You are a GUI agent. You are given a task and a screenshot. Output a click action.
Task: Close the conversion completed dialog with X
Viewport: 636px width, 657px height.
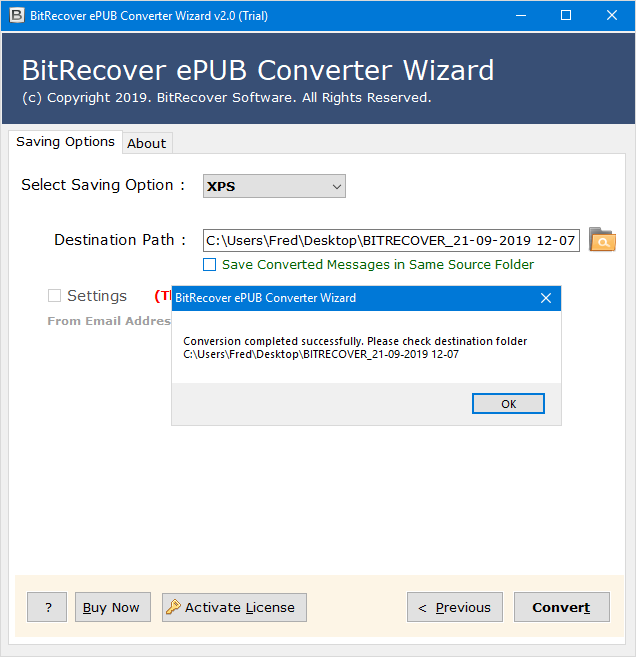pyautogui.click(x=546, y=298)
